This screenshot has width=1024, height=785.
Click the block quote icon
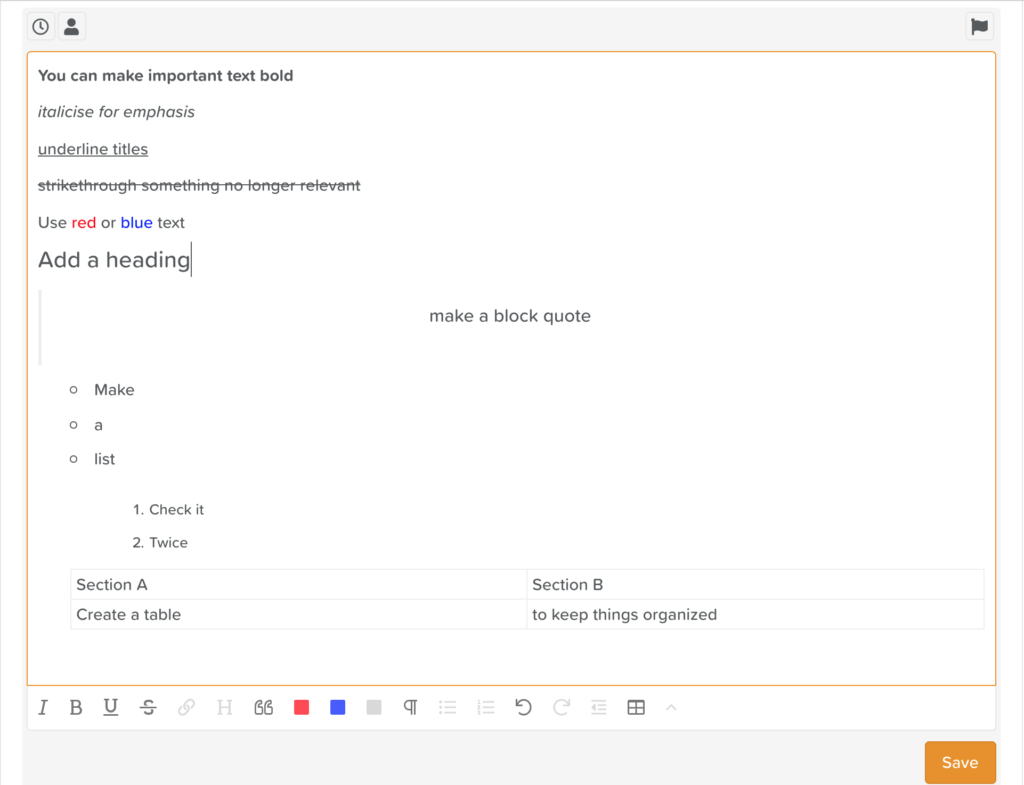tap(264, 708)
